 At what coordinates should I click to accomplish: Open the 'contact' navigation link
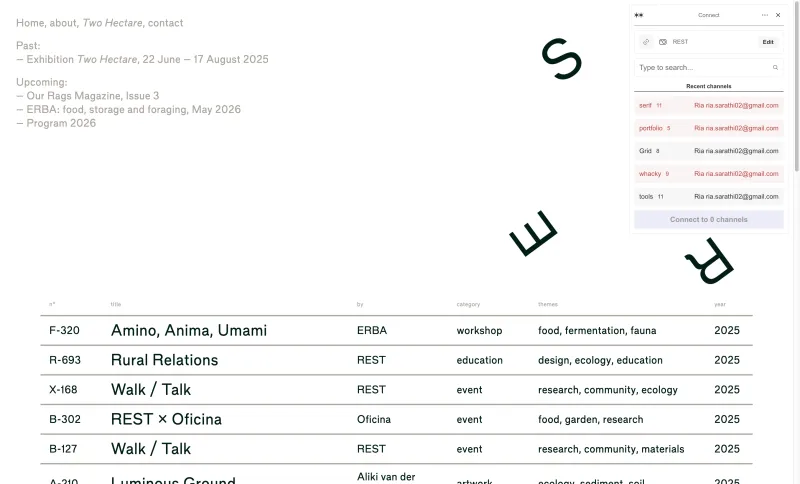pyautogui.click(x=165, y=23)
